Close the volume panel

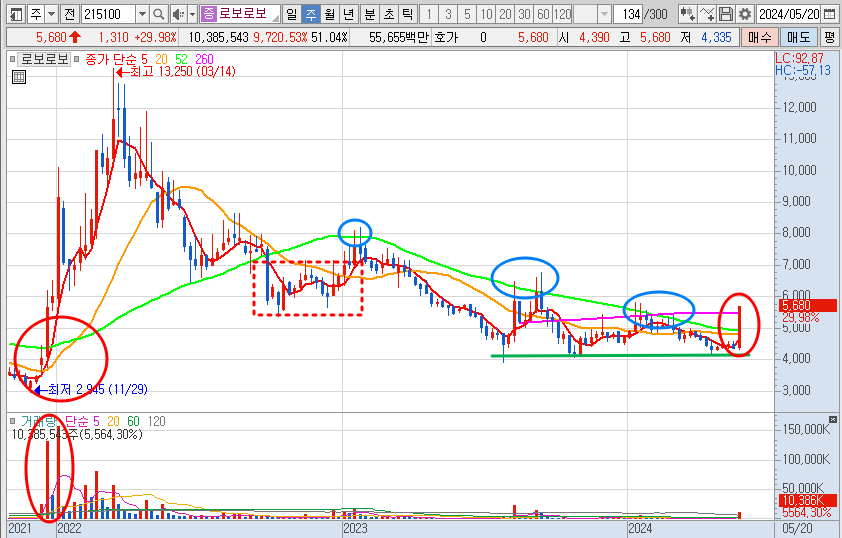coord(832,419)
